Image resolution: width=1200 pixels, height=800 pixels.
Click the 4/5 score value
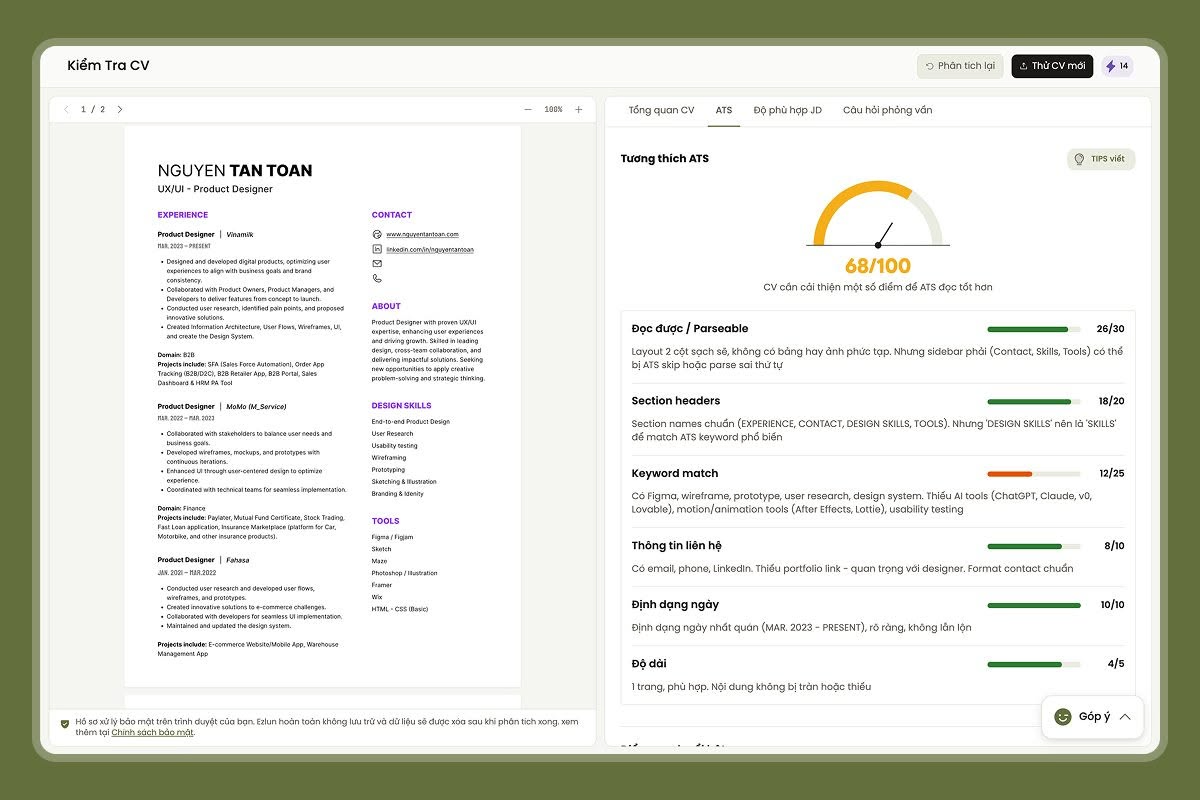1116,664
